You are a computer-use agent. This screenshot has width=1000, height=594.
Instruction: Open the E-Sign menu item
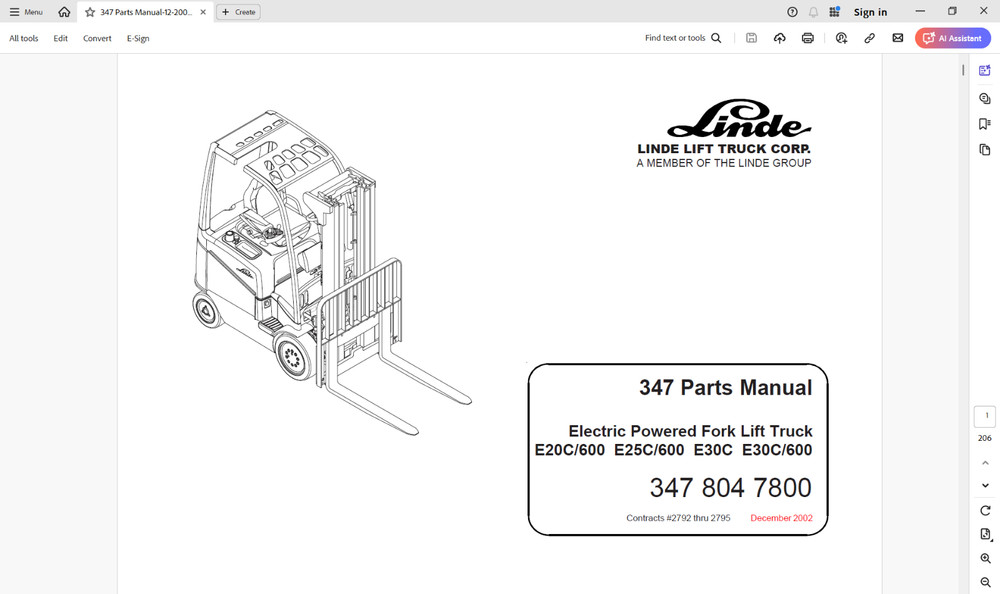(x=138, y=38)
